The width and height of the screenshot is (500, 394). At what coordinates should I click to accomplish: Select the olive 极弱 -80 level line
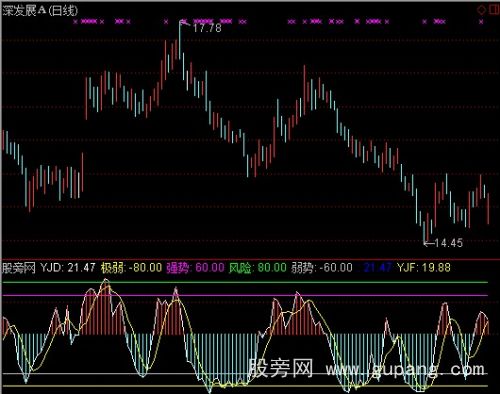[x=245, y=386]
